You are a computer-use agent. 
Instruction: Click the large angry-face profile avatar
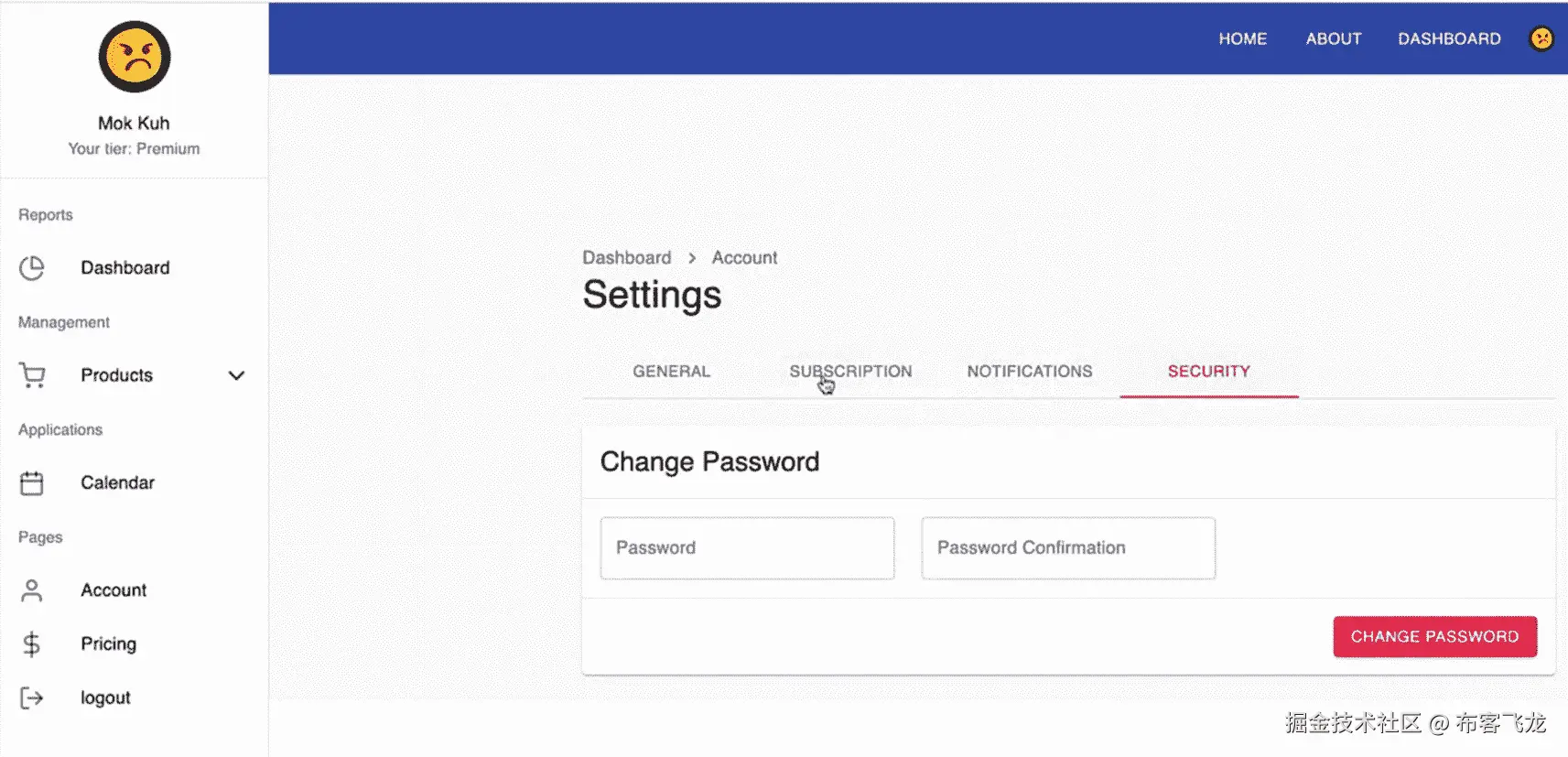[x=135, y=57]
